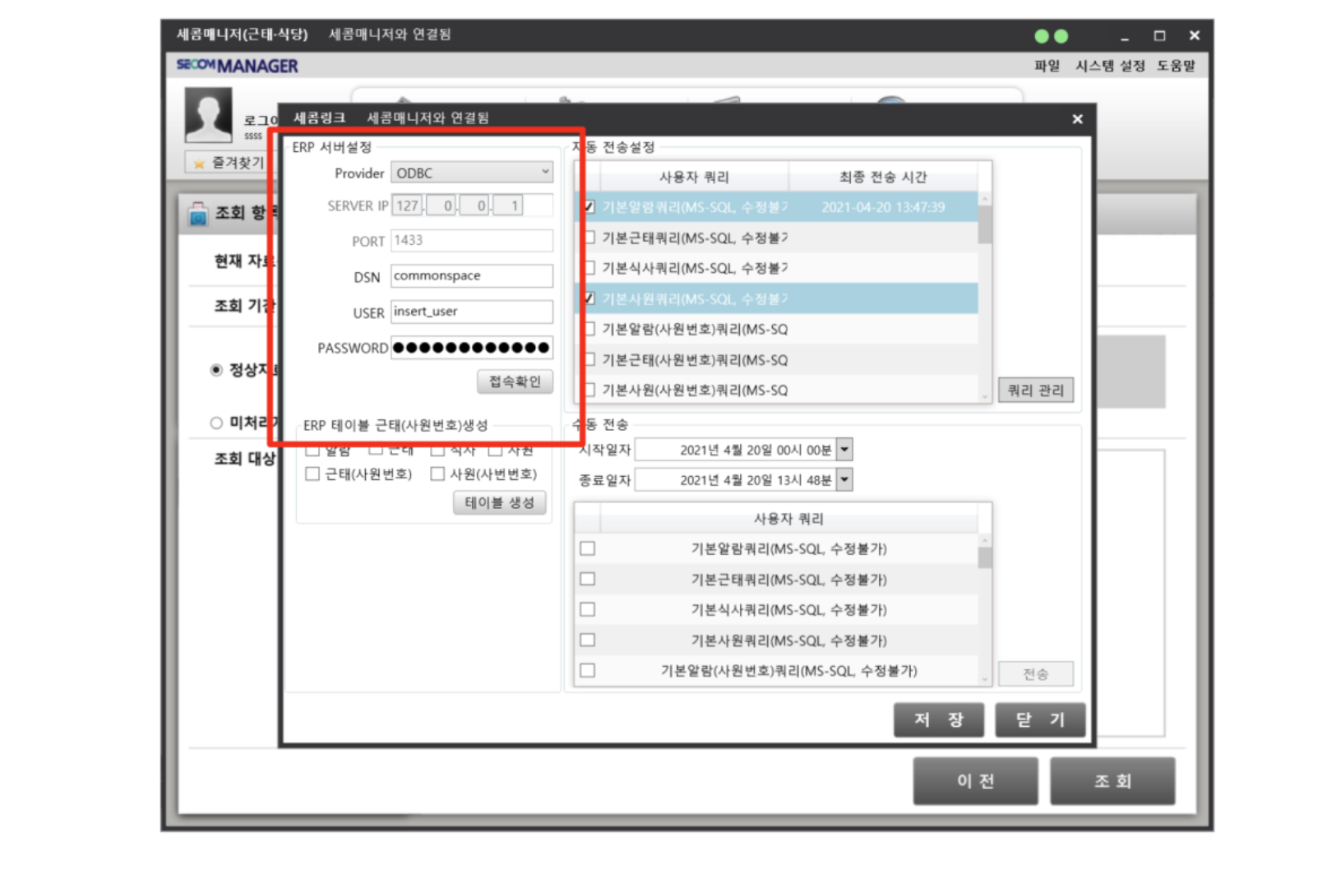Image resolution: width=1327 pixels, height=896 pixels.
Task: Select the 정상자료 radio button
Action: coord(216,370)
